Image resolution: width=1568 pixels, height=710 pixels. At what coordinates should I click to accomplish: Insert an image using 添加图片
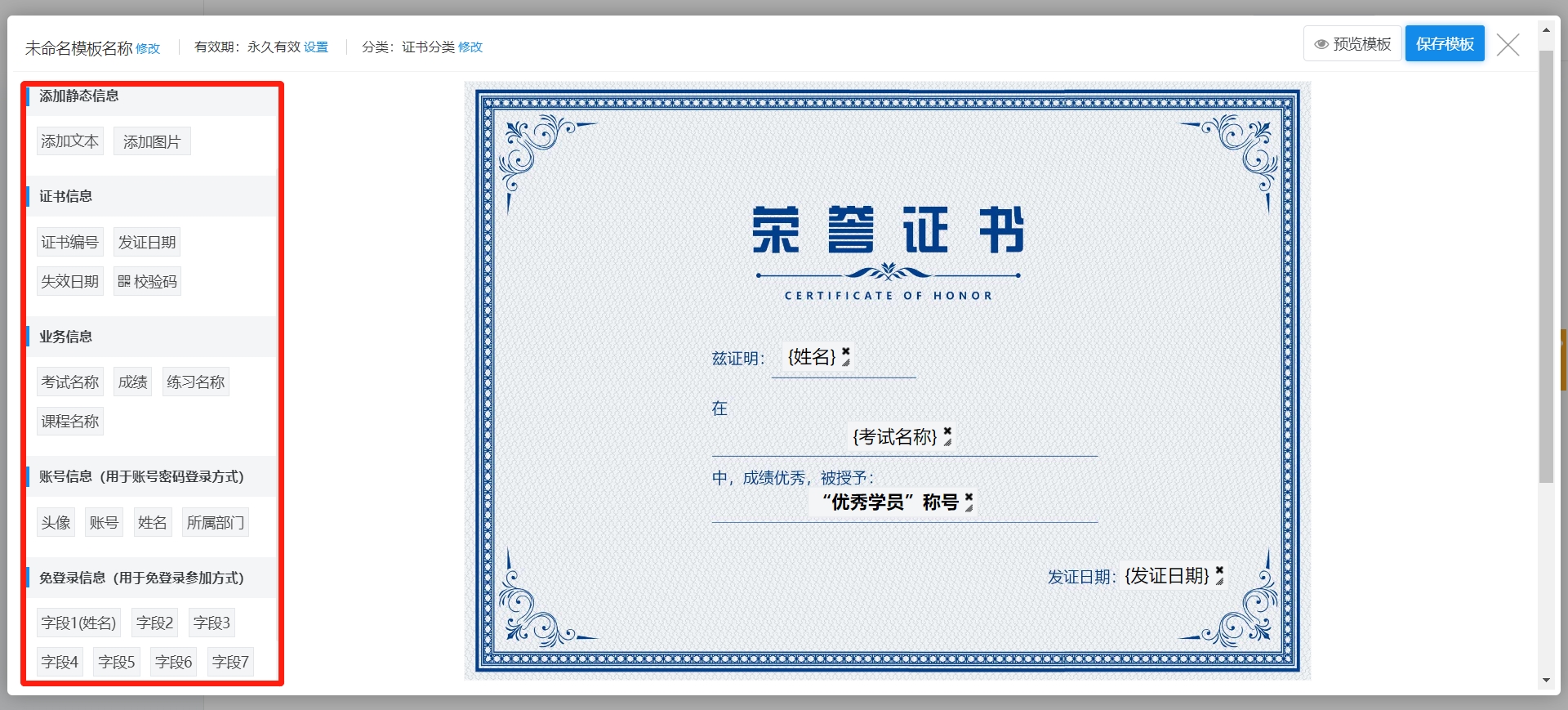tap(152, 142)
